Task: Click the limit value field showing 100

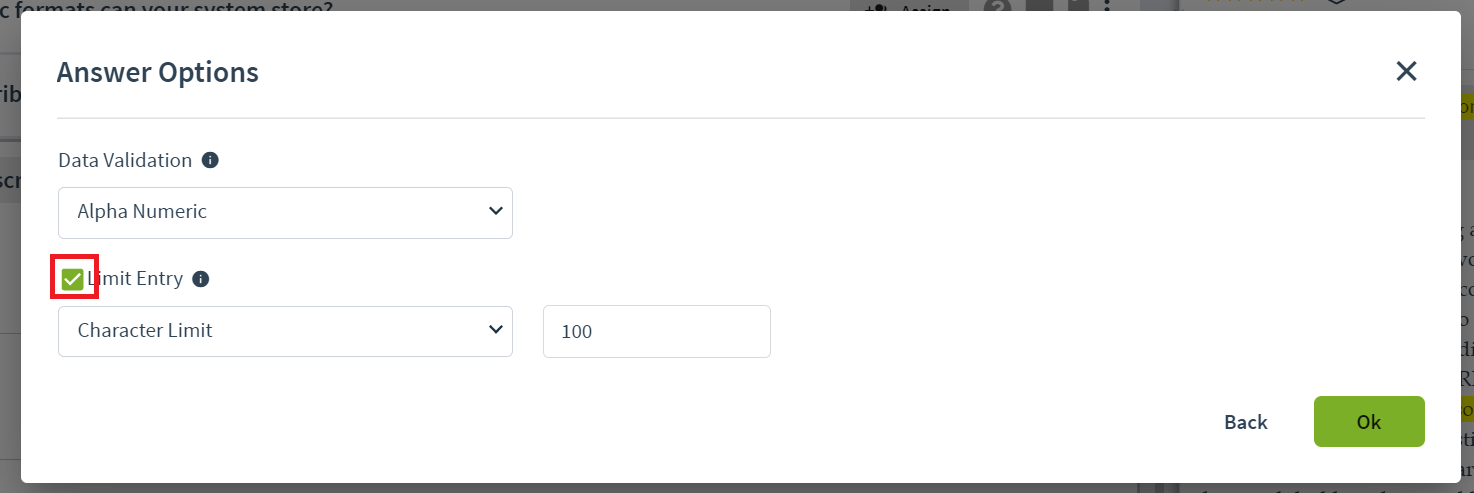Action: pyautogui.click(x=657, y=331)
